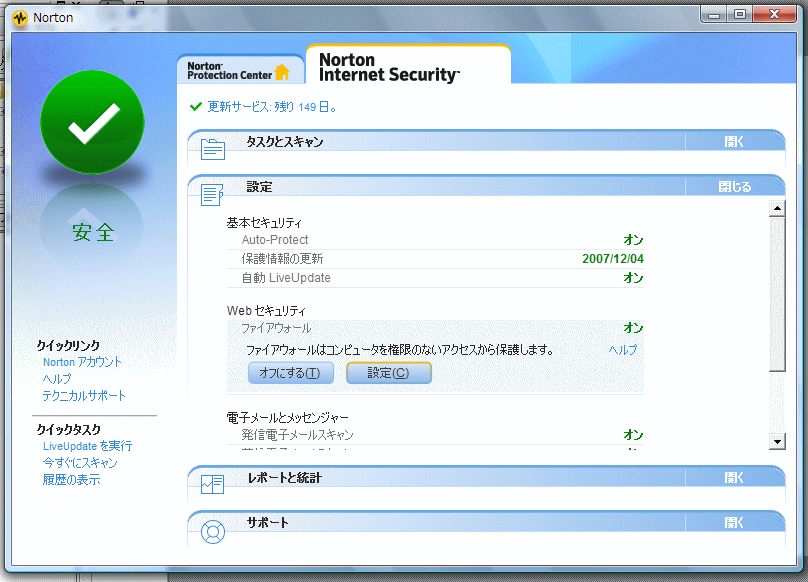Click the settings scrollbar up arrow
Viewport: 808px width, 582px height.
(777, 209)
